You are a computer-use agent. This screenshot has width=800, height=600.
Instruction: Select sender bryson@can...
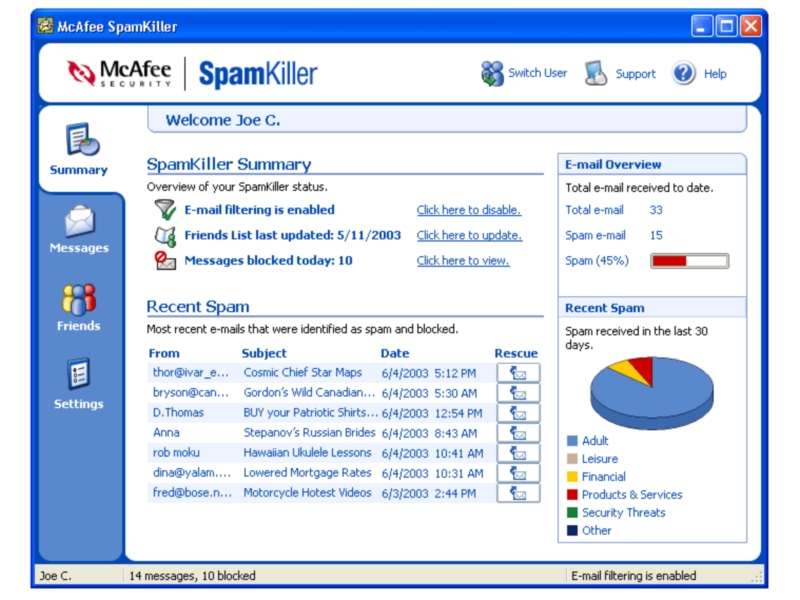(x=191, y=393)
